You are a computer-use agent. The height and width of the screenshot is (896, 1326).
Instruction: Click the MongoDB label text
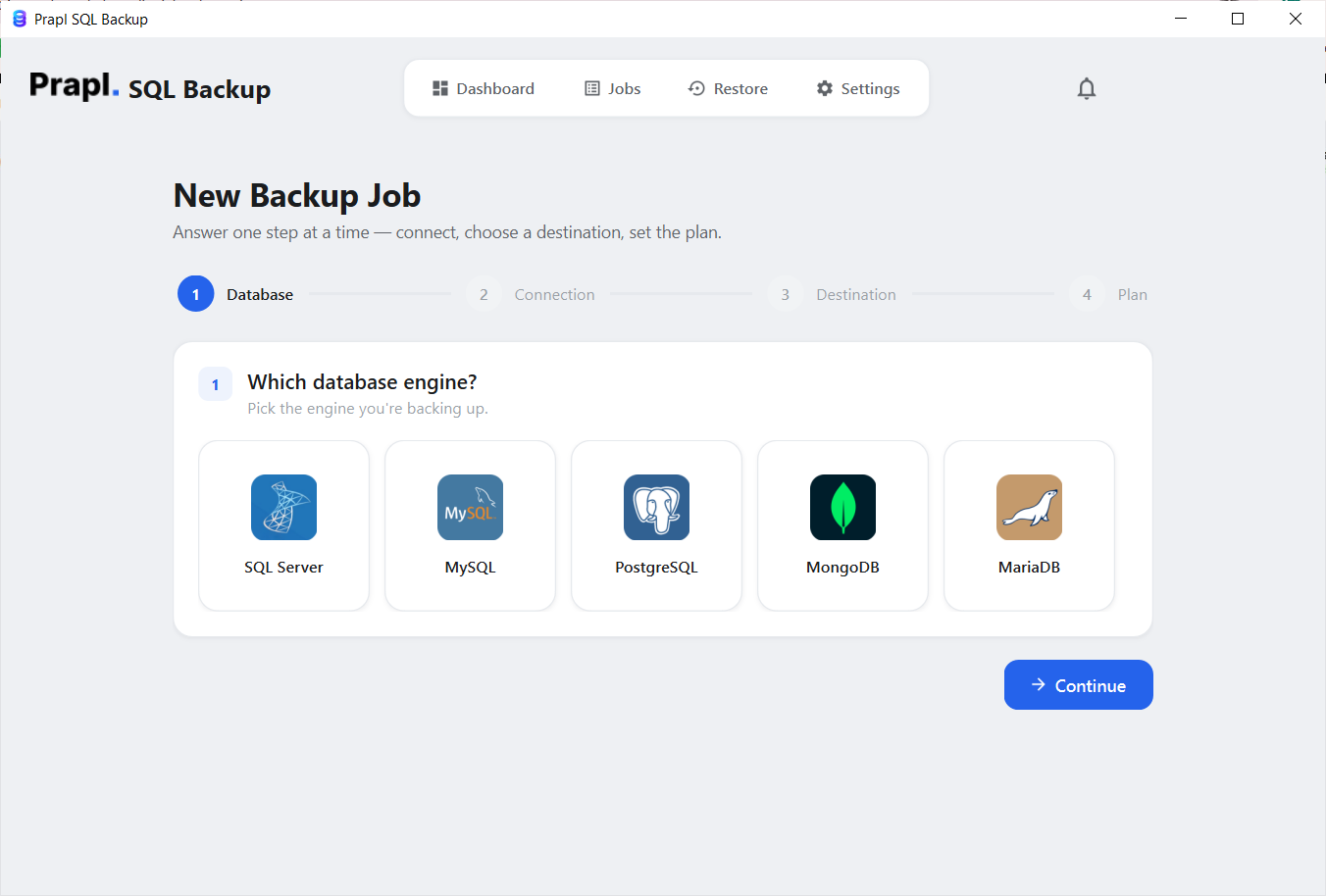point(842,568)
